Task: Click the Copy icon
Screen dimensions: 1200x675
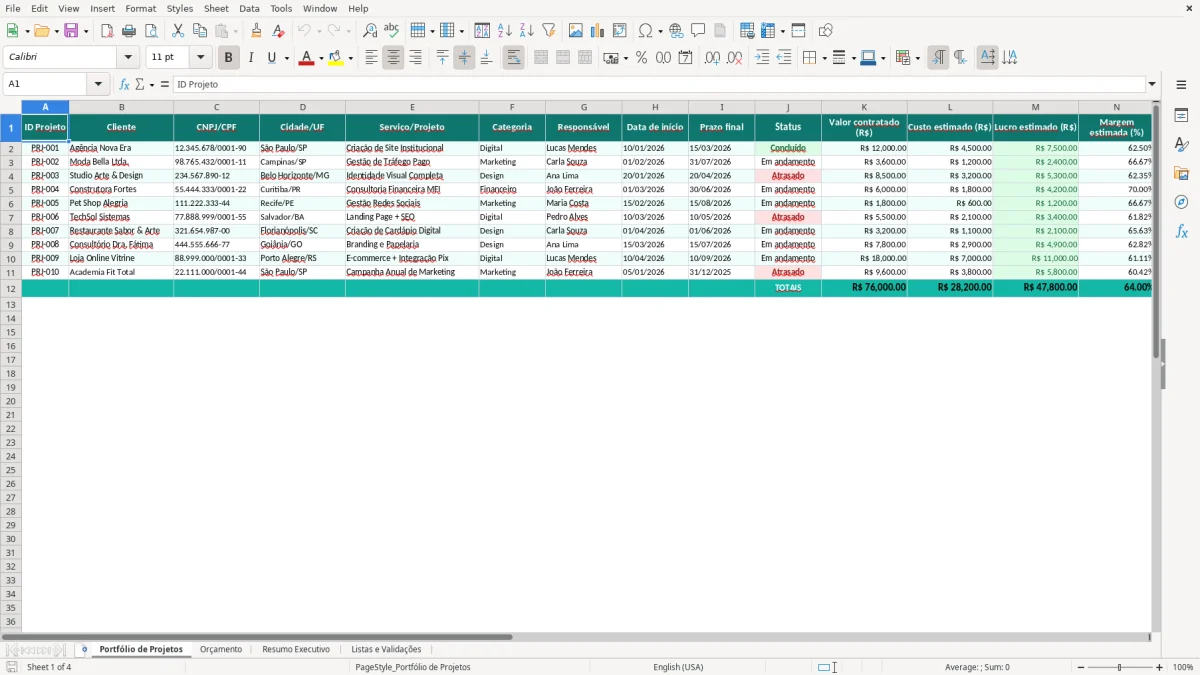Action: coord(200,31)
